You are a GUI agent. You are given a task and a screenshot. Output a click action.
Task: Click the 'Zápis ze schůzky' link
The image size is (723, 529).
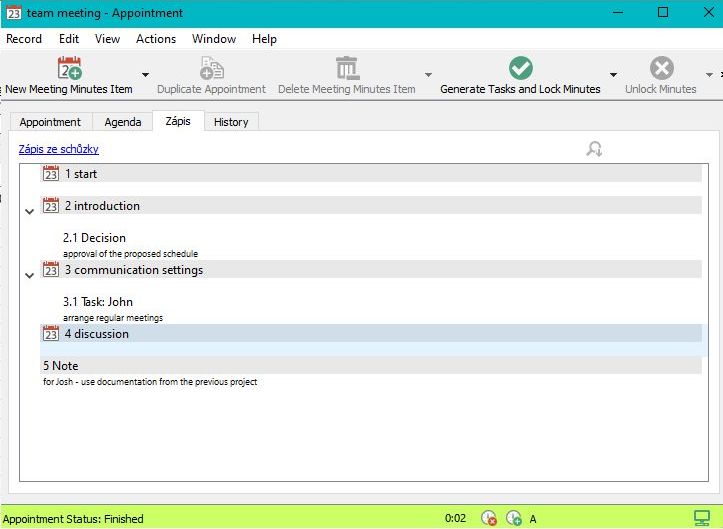pos(59,150)
